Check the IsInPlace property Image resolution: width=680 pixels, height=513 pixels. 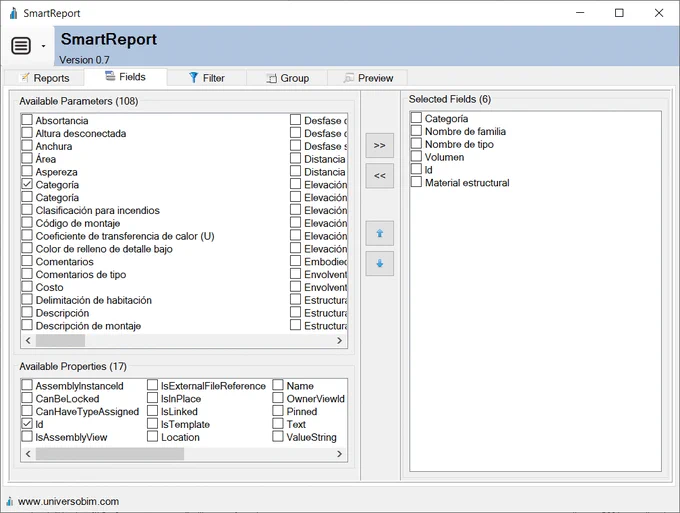[152, 398]
